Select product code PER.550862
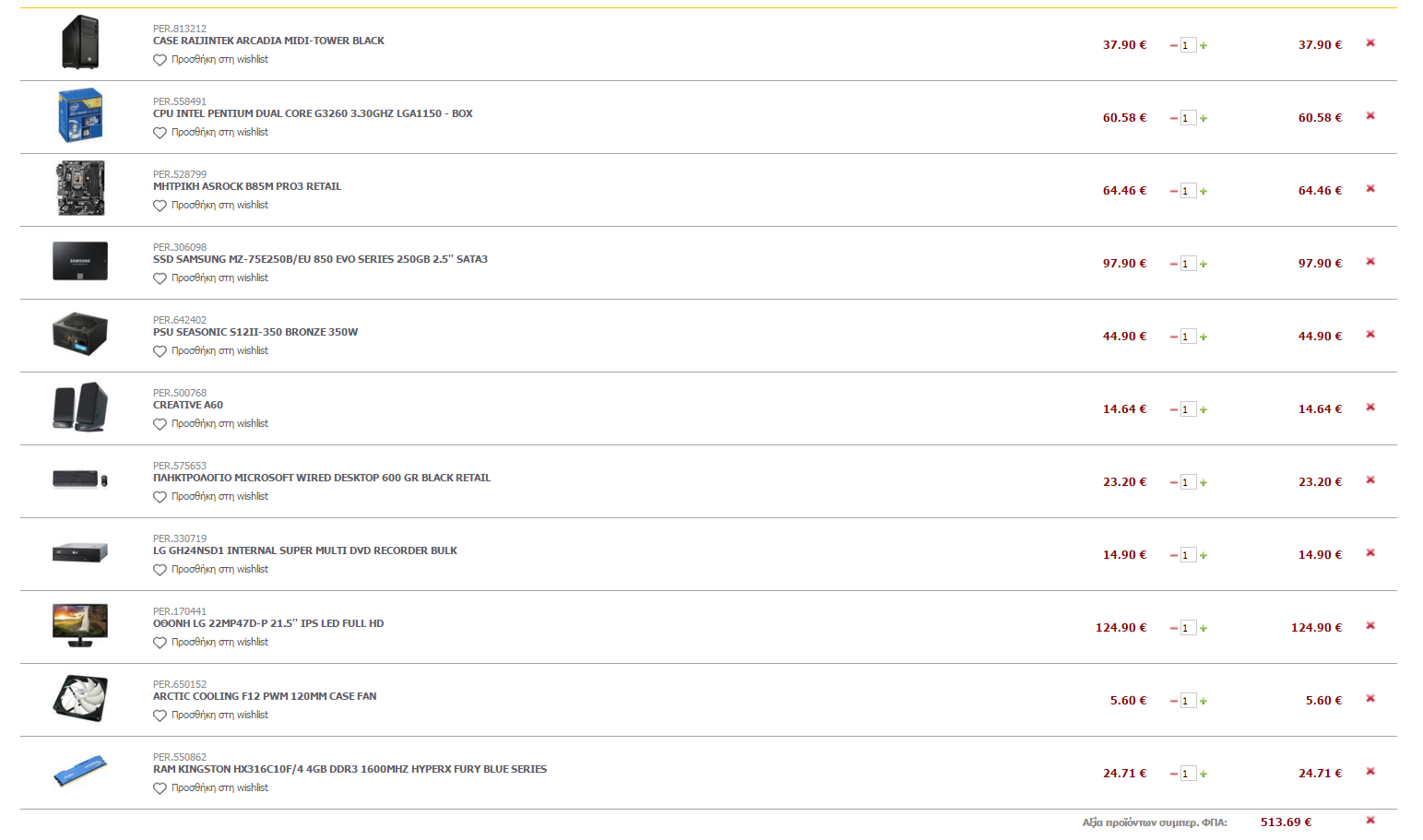Image resolution: width=1423 pixels, height=840 pixels. click(x=180, y=757)
